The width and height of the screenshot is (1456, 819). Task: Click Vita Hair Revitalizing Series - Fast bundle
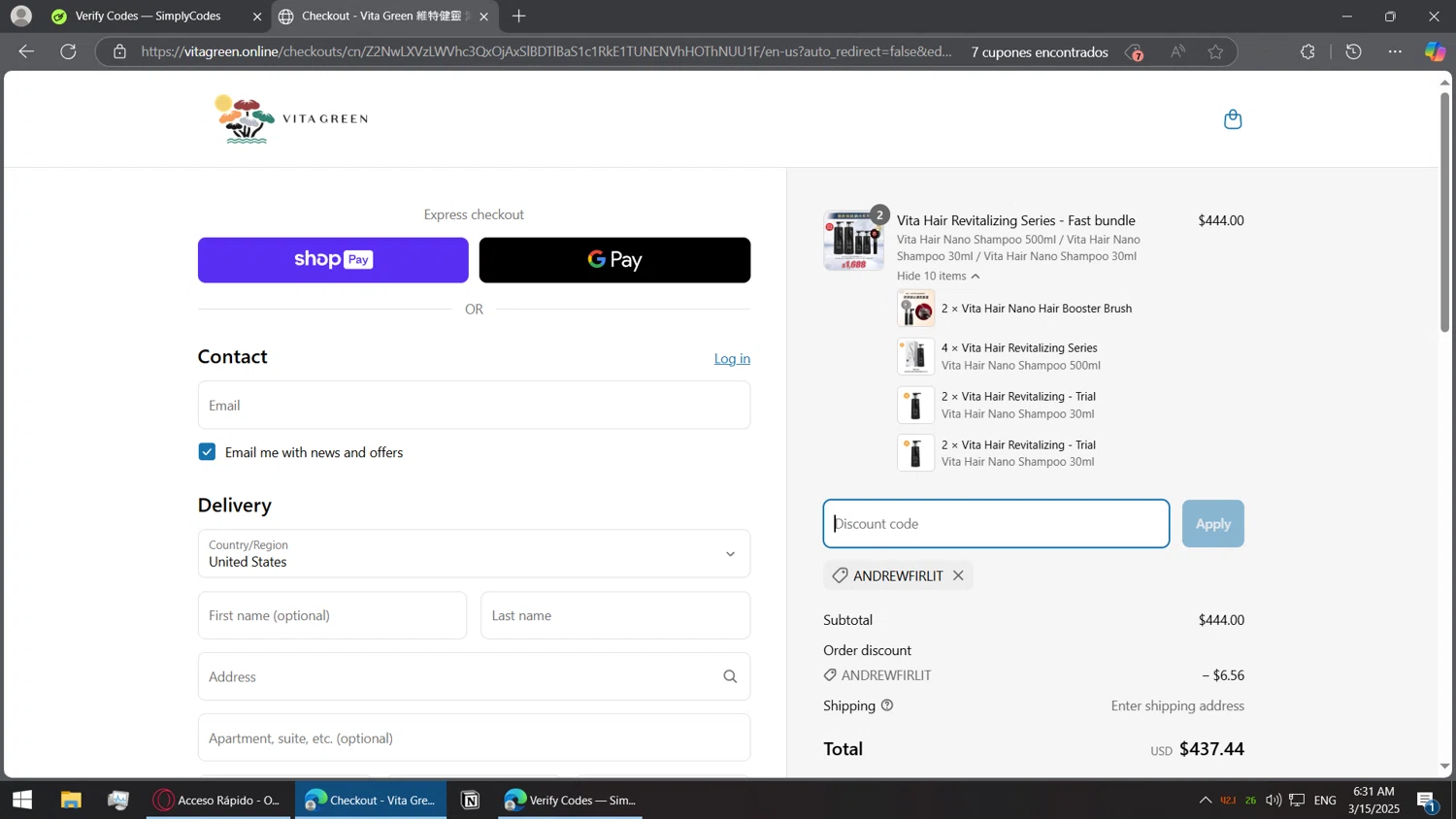1016,220
